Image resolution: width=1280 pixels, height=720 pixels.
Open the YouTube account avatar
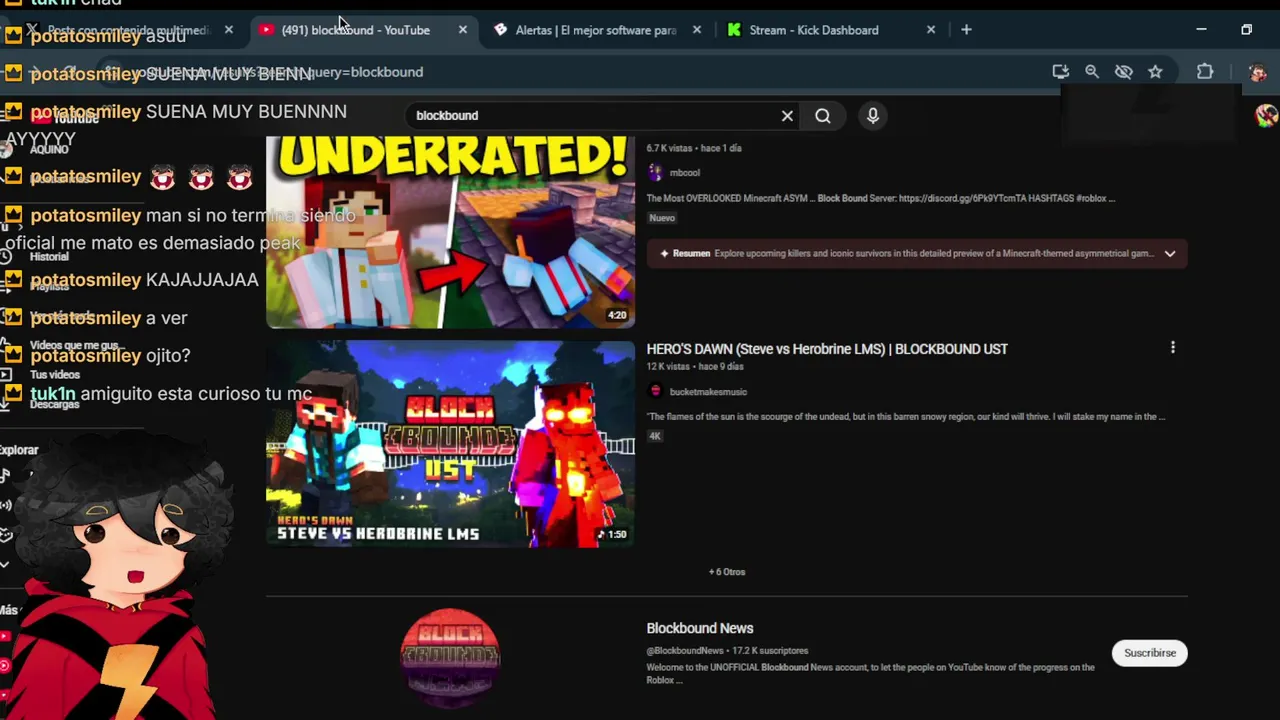point(1266,115)
